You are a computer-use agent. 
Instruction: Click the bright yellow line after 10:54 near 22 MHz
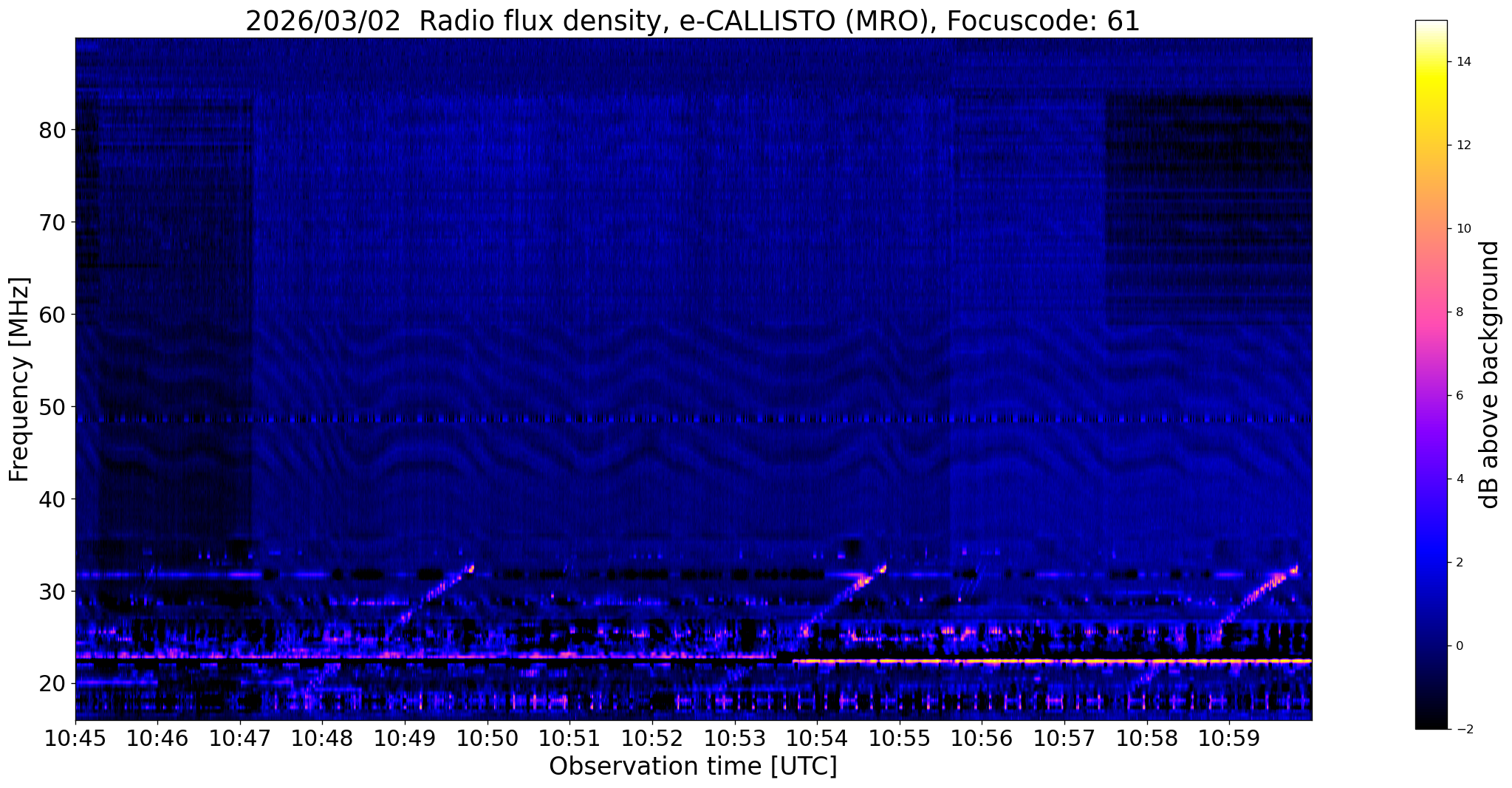coord(1053,661)
